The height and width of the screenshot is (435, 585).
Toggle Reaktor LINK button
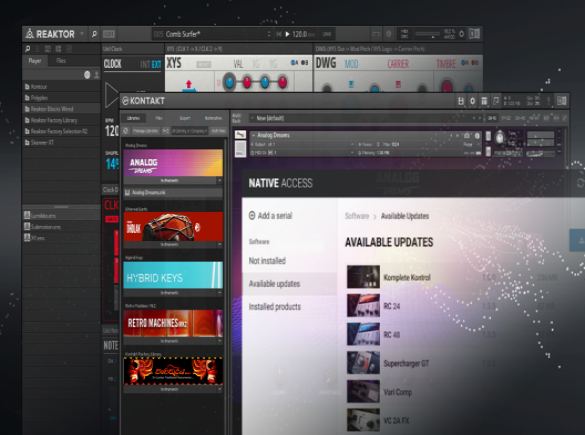tap(327, 34)
